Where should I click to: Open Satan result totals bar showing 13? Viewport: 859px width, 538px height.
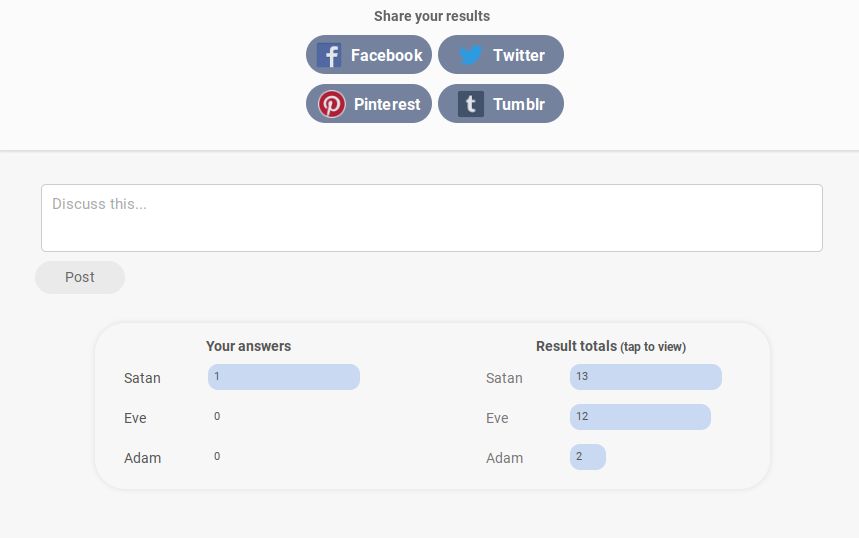(645, 377)
